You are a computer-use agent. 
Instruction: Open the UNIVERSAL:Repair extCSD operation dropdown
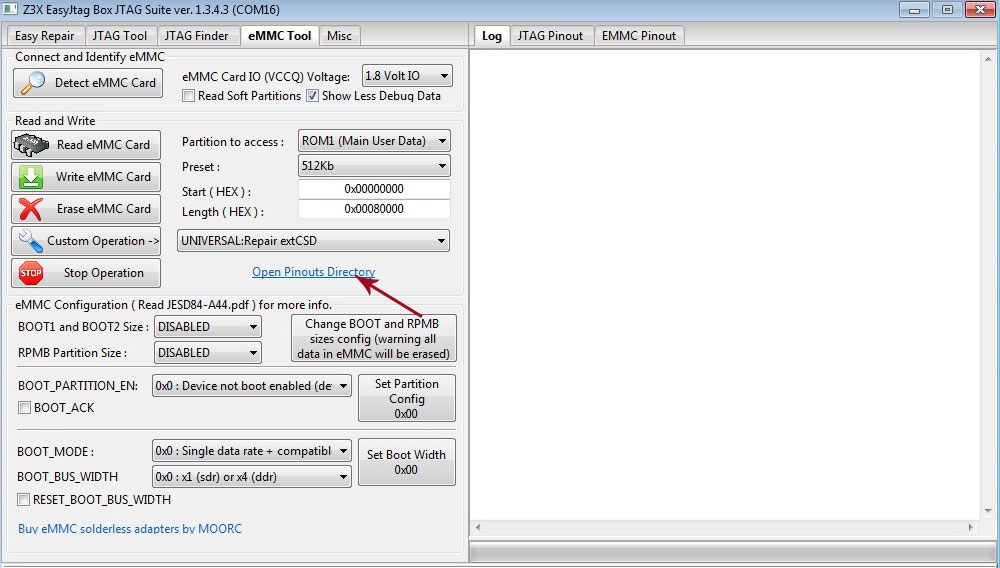click(x=313, y=241)
